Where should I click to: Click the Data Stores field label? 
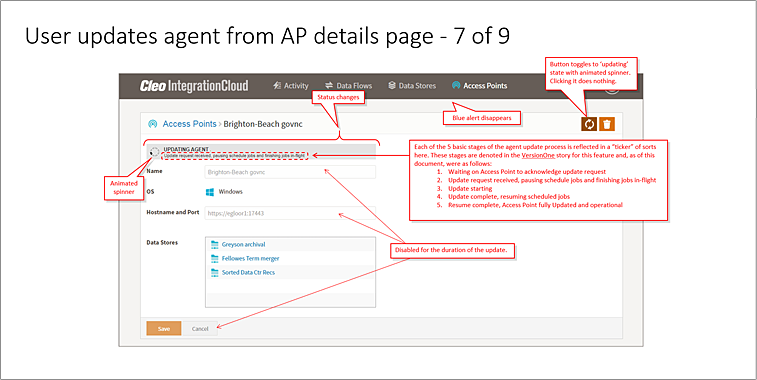162,242
